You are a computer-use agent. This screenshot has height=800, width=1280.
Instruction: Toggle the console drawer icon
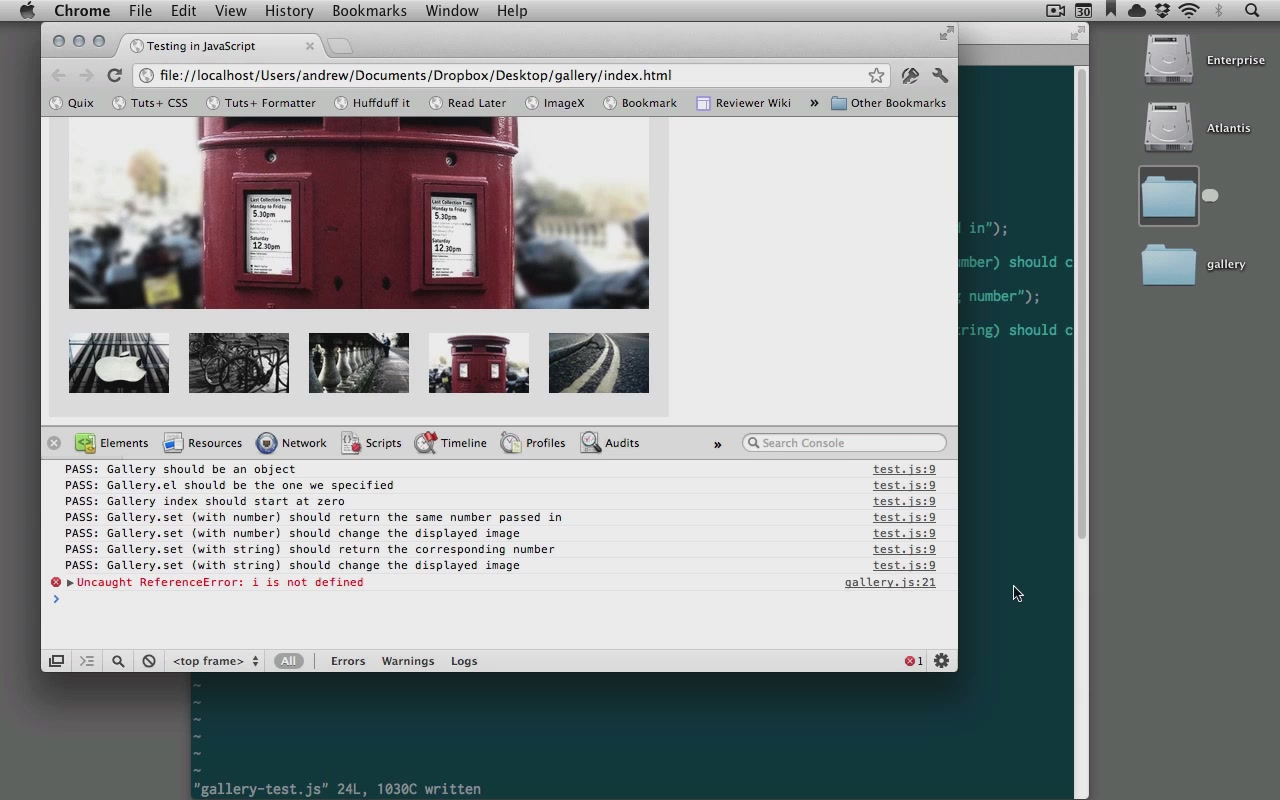click(87, 661)
